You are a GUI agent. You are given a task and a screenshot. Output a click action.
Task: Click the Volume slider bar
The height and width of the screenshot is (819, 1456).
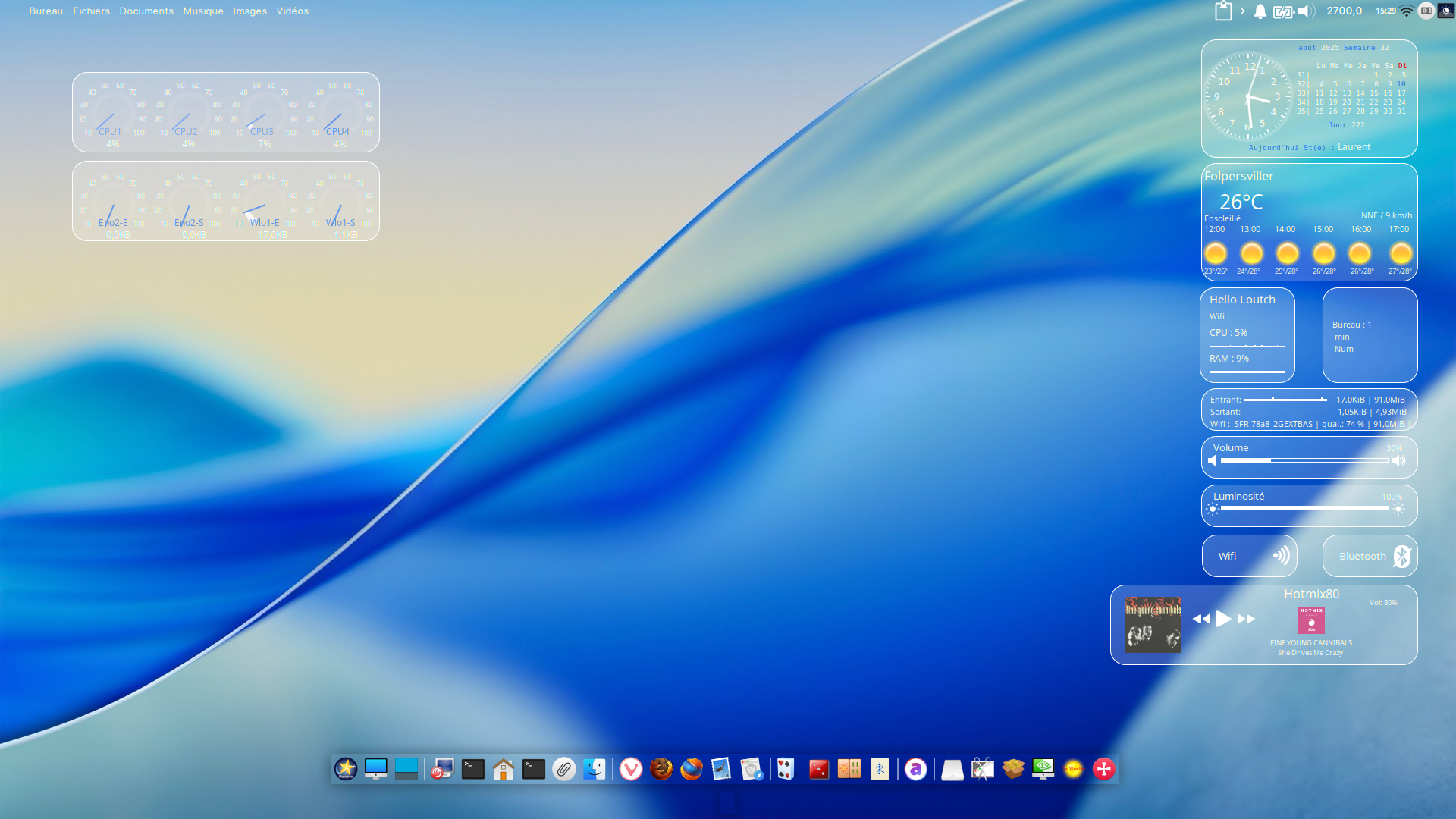[x=1304, y=460]
